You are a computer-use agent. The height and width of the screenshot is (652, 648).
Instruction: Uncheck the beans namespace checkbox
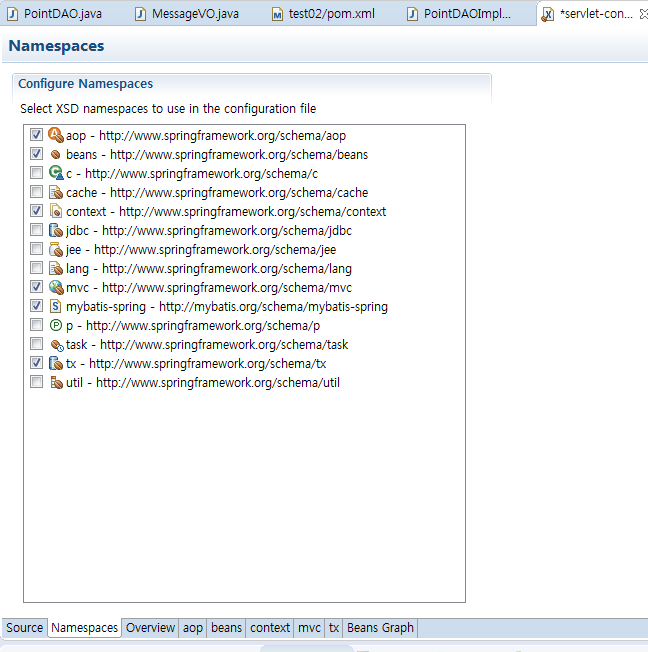tap(36, 154)
